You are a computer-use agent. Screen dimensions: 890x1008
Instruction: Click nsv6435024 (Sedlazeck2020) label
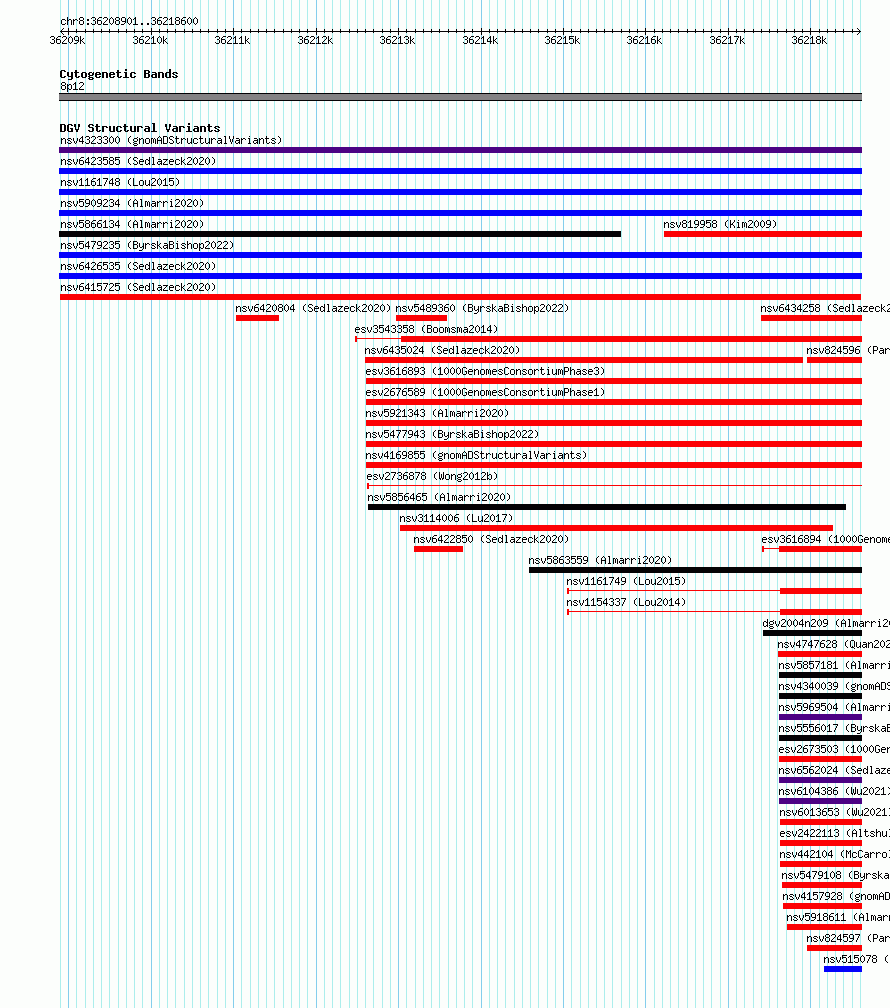coord(442,350)
